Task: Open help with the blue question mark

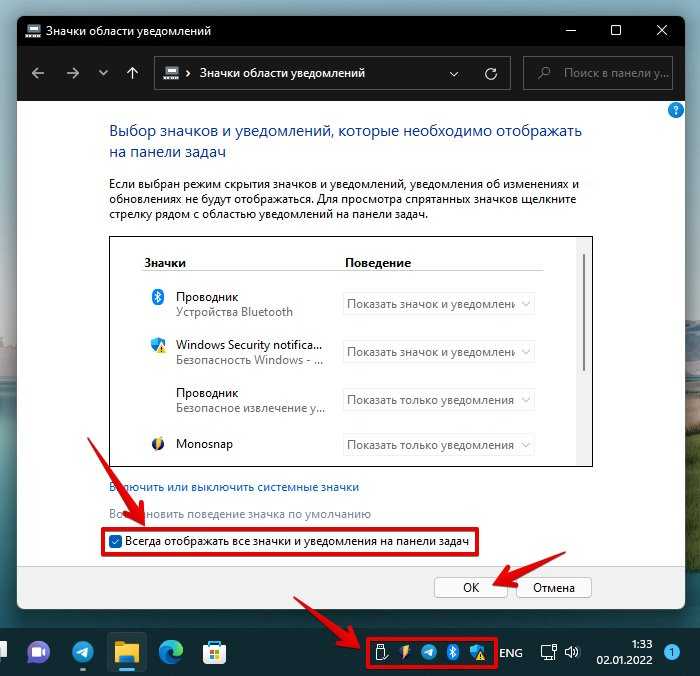Action: click(x=675, y=110)
